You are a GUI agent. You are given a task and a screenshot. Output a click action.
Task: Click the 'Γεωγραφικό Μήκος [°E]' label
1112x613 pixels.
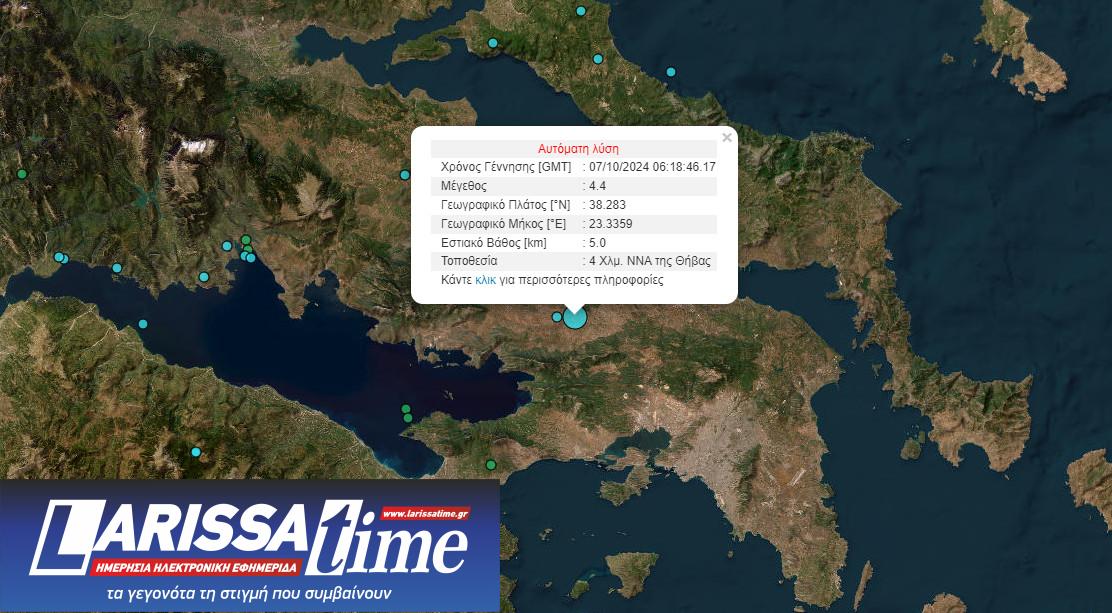click(x=506, y=223)
